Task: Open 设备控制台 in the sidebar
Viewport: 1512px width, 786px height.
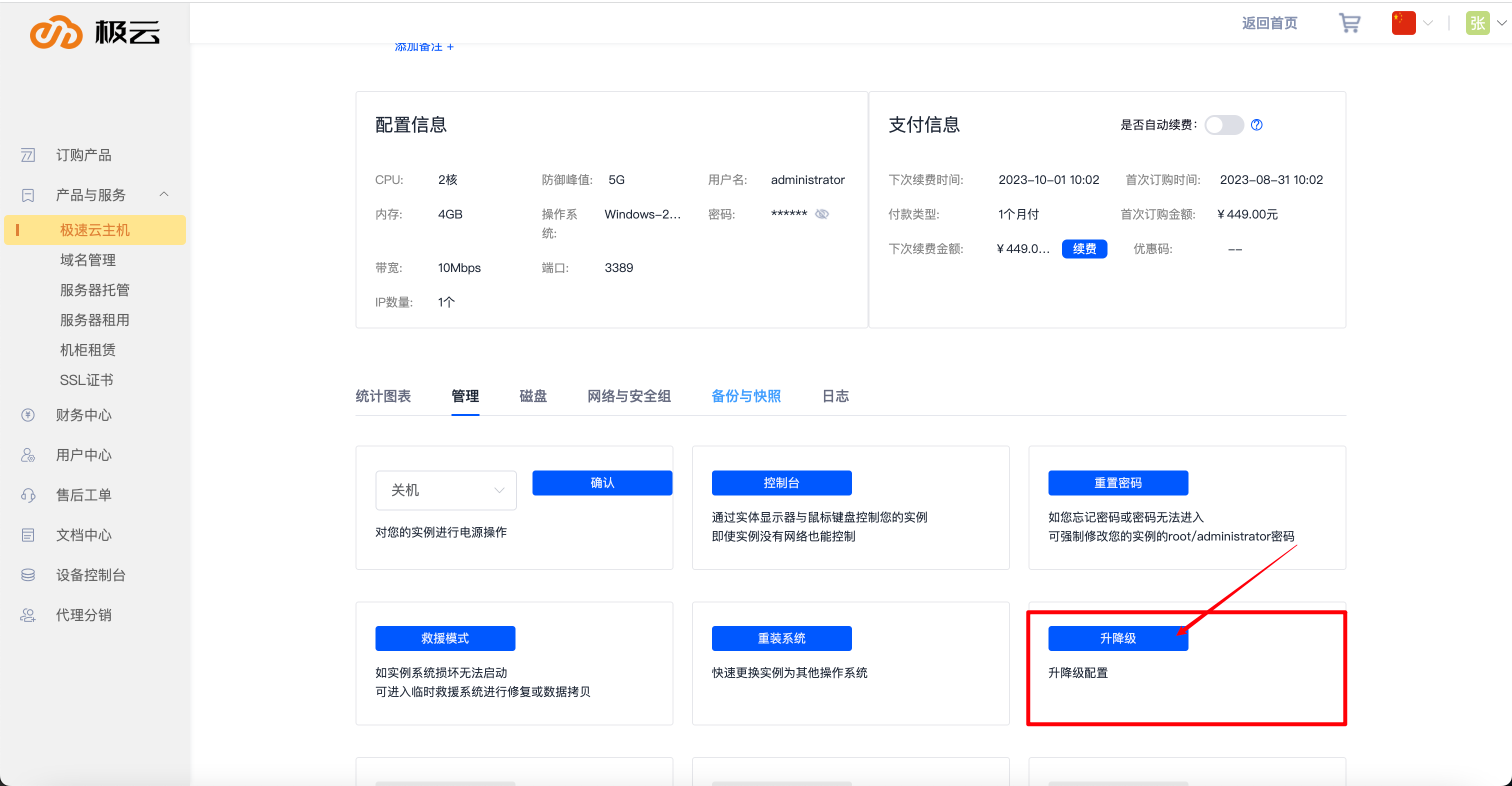Action: pyautogui.click(x=90, y=574)
